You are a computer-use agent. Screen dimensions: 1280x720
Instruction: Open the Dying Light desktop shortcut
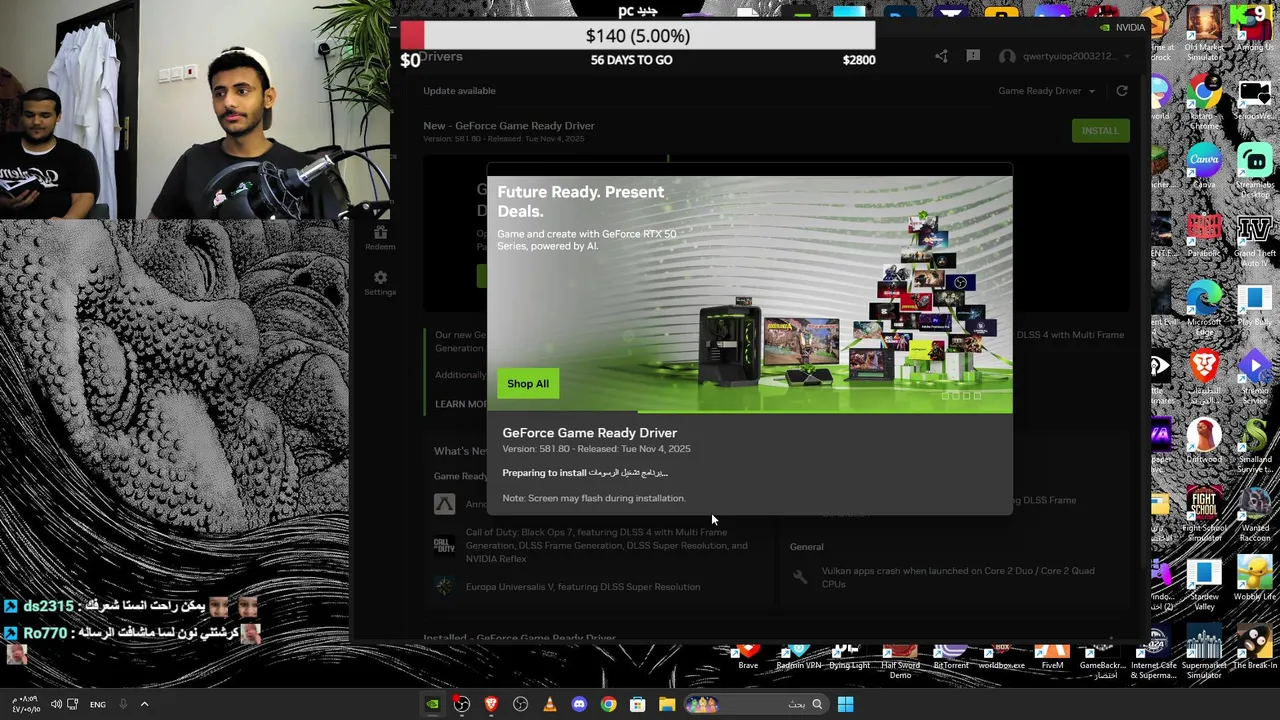(x=849, y=658)
